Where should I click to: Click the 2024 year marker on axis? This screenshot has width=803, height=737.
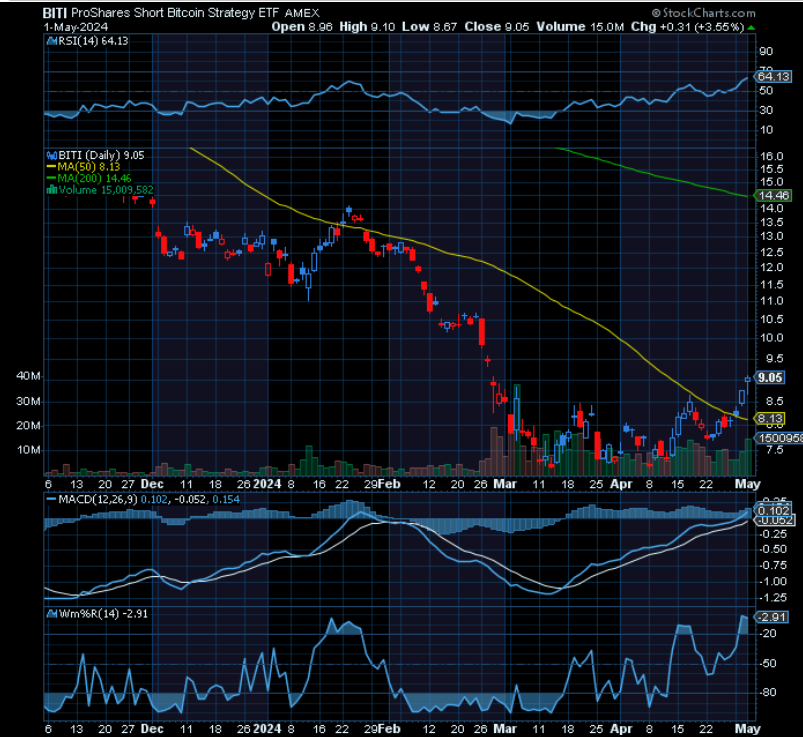point(266,480)
